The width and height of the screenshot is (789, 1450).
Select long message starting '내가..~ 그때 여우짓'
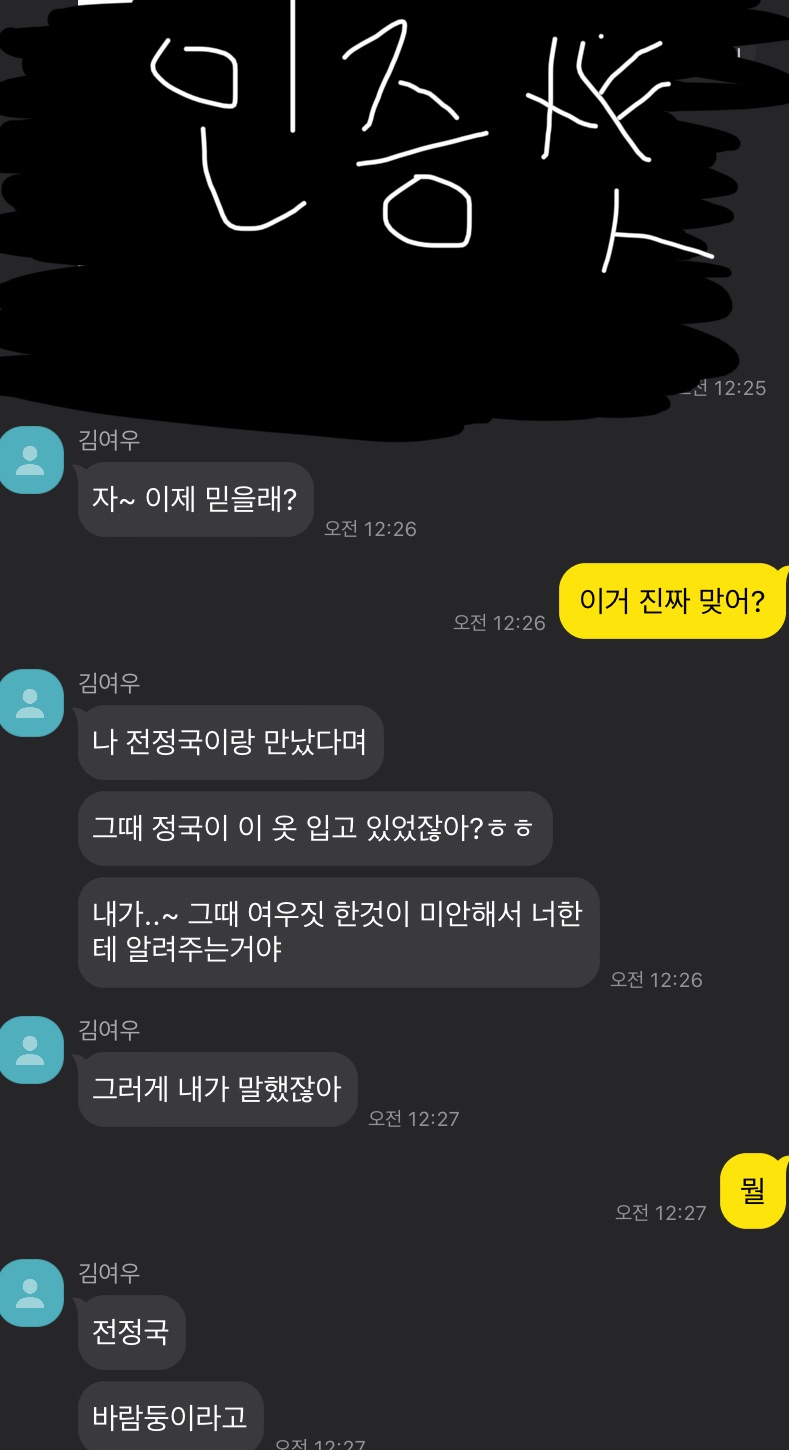click(339, 932)
